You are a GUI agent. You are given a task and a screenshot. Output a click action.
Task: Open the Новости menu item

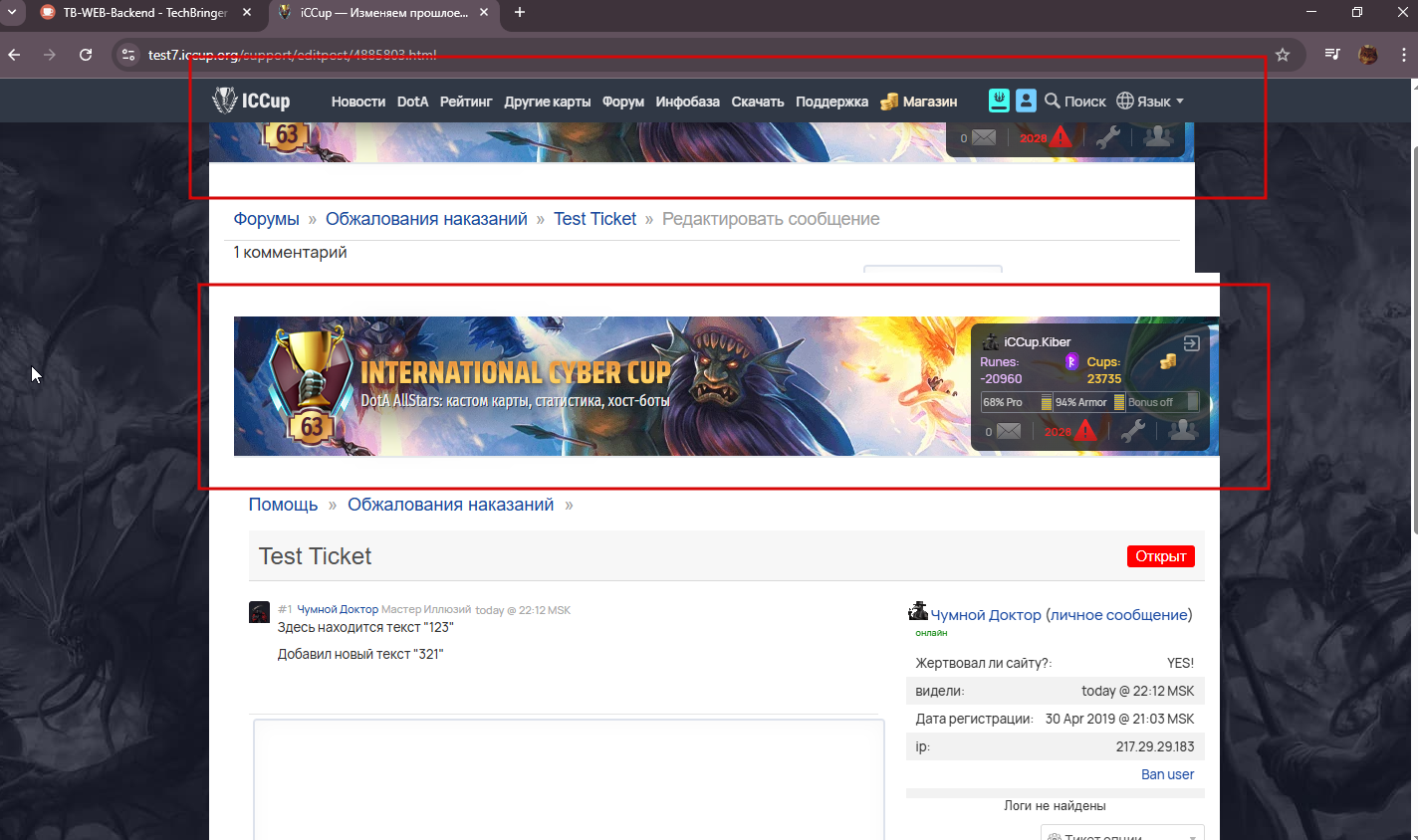(x=358, y=102)
